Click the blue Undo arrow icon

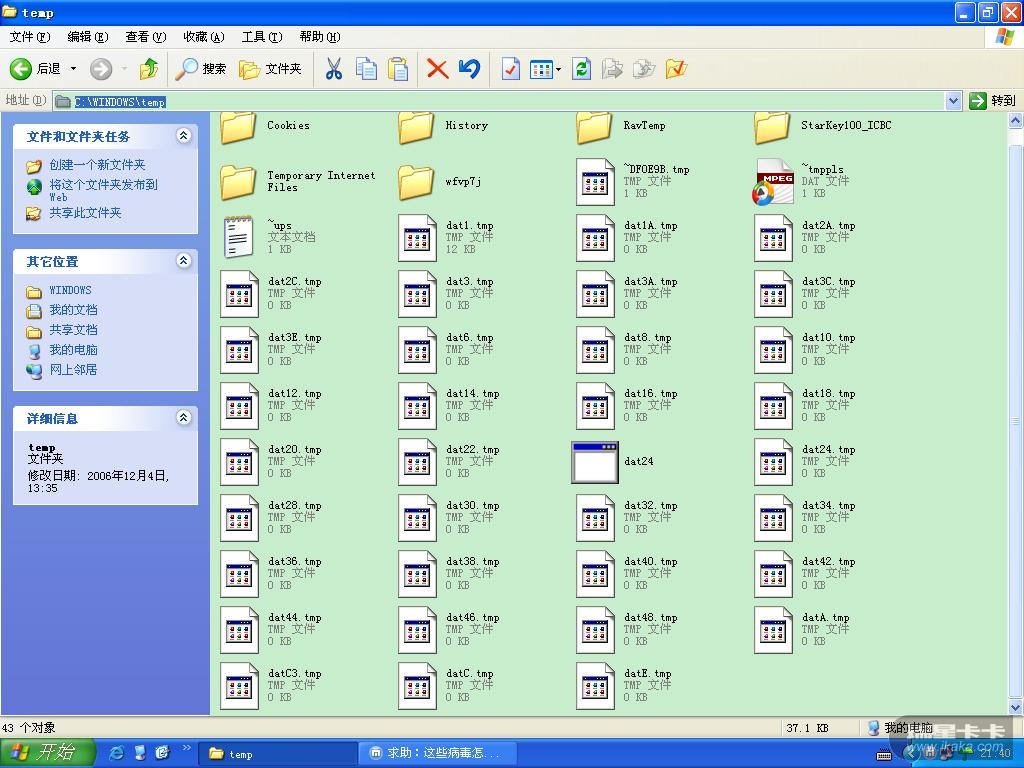click(x=469, y=69)
